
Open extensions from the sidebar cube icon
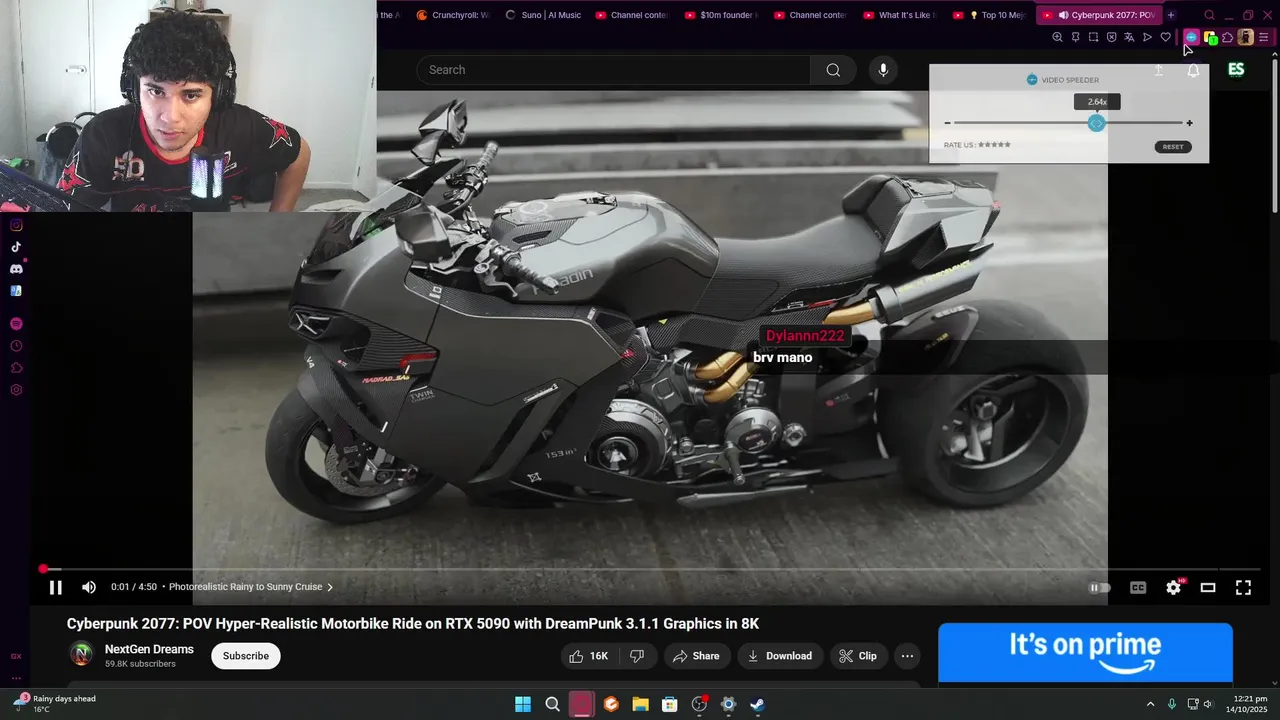pyautogui.click(x=16, y=368)
